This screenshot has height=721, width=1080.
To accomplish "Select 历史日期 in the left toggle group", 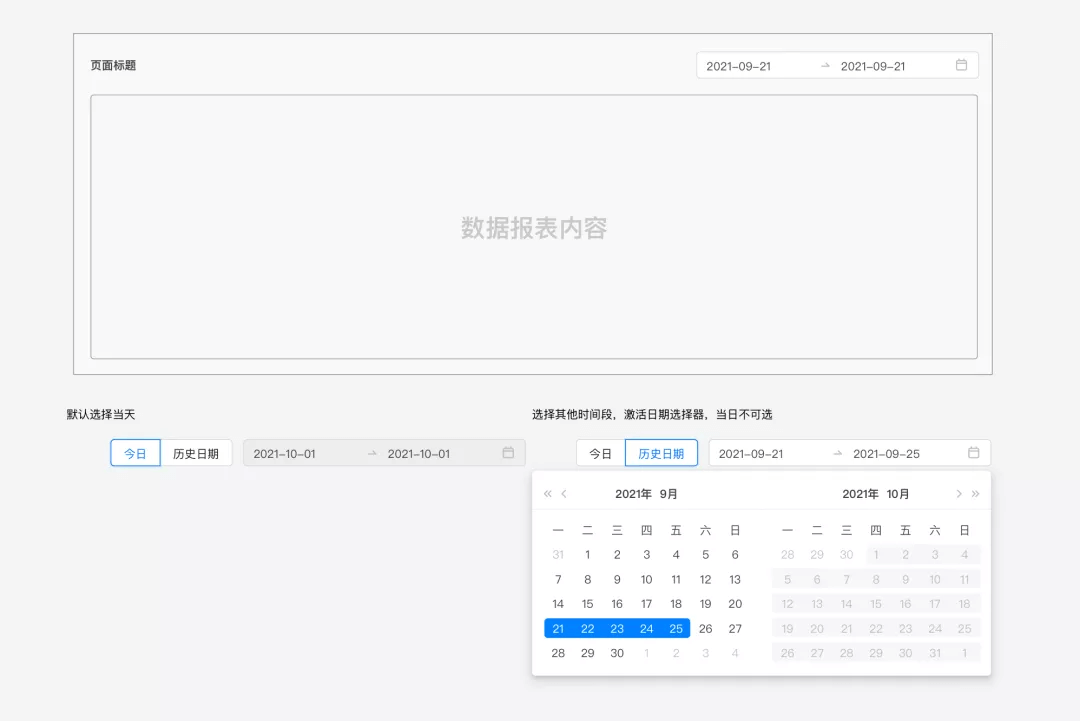I will (196, 453).
